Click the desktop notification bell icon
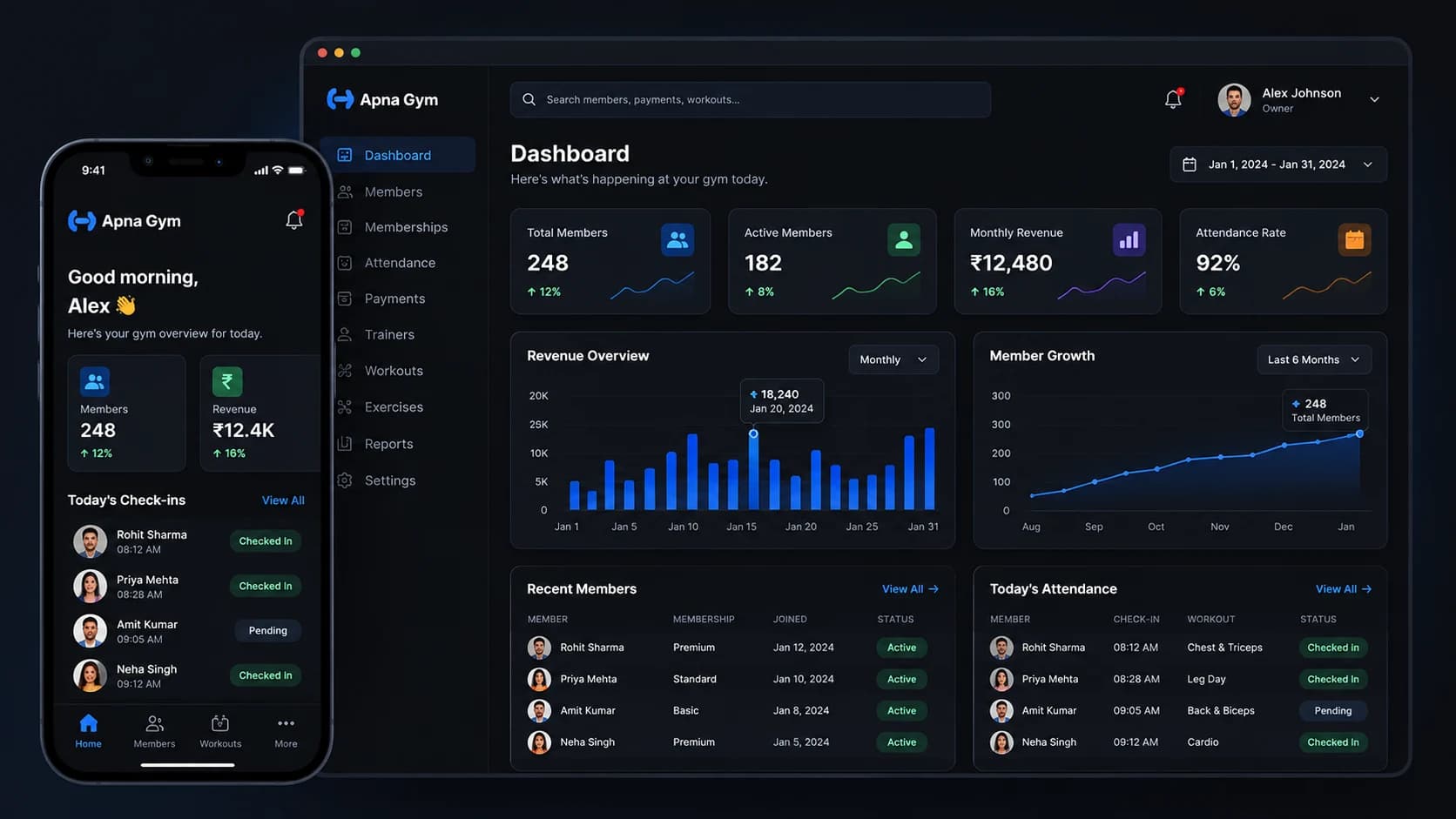Image resolution: width=1456 pixels, height=819 pixels. click(1173, 99)
